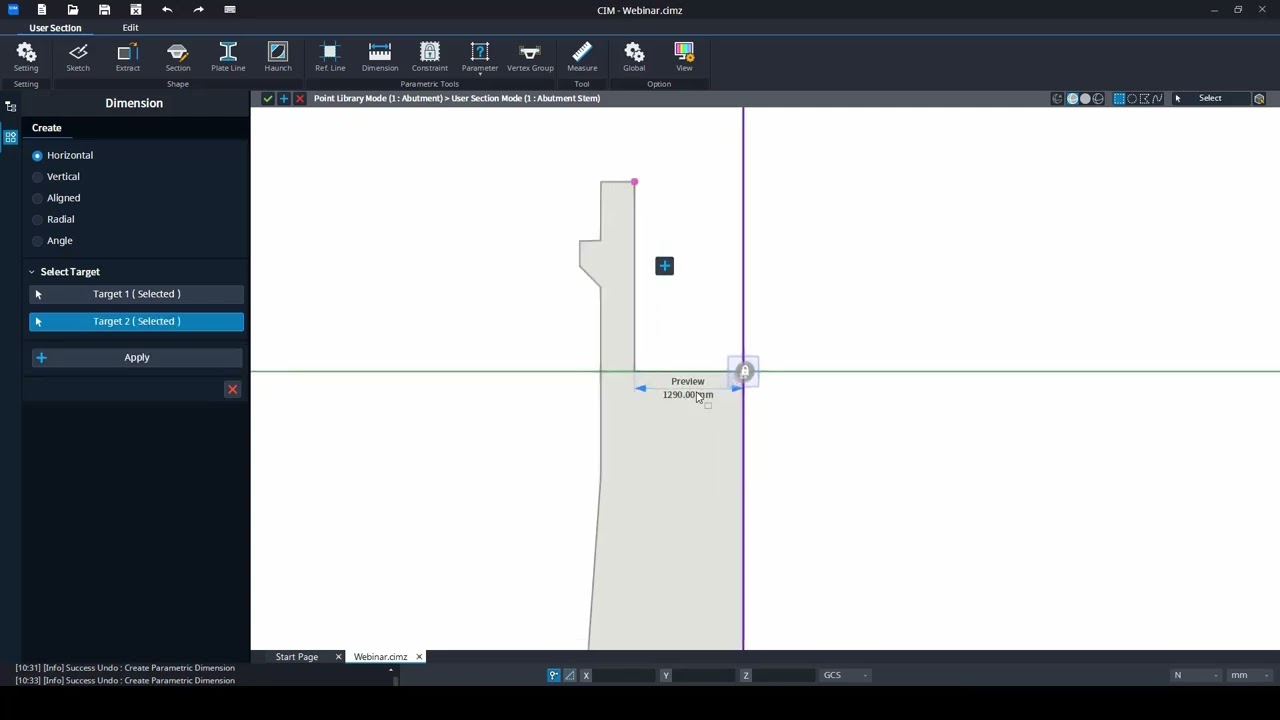Click the Apply button
Image resolution: width=1280 pixels, height=720 pixels.
click(x=137, y=357)
